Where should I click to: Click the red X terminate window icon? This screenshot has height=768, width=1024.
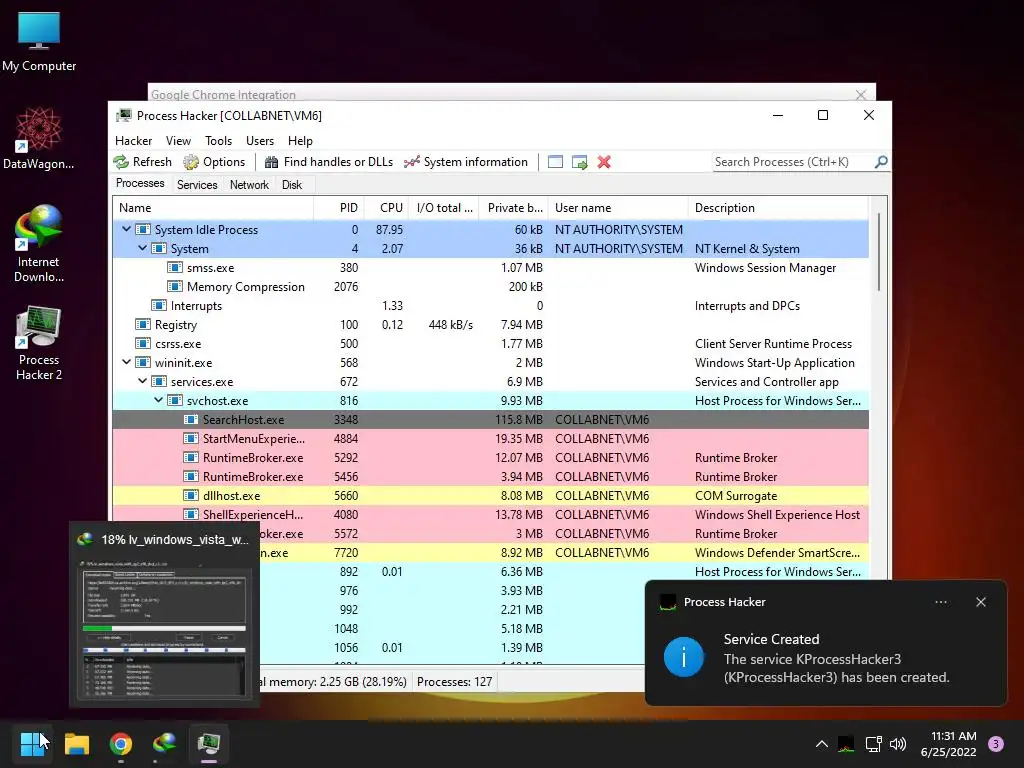coord(604,162)
